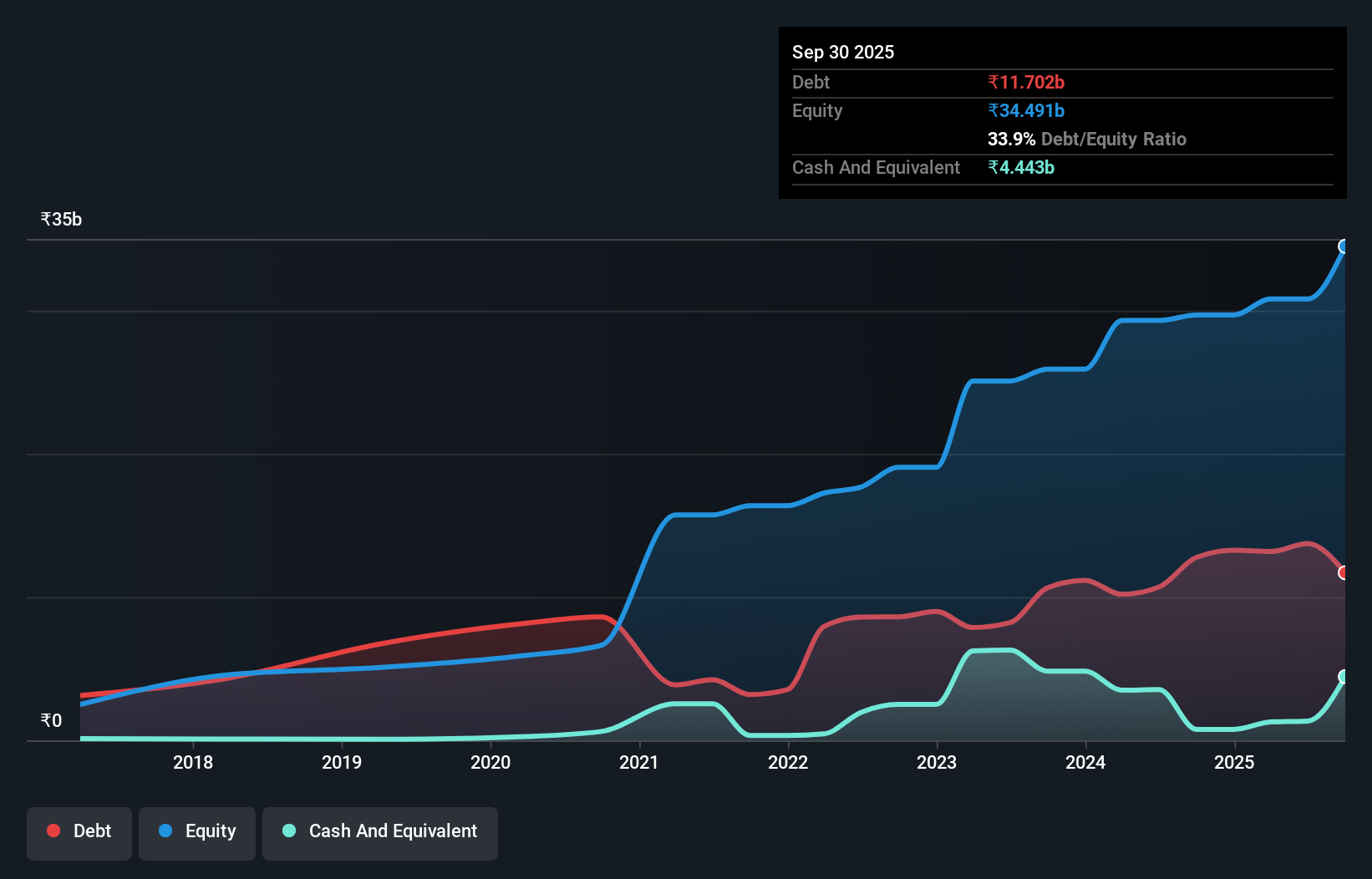Image resolution: width=1372 pixels, height=879 pixels.
Task: Click the red Debt legend dot icon
Action: pos(53,831)
